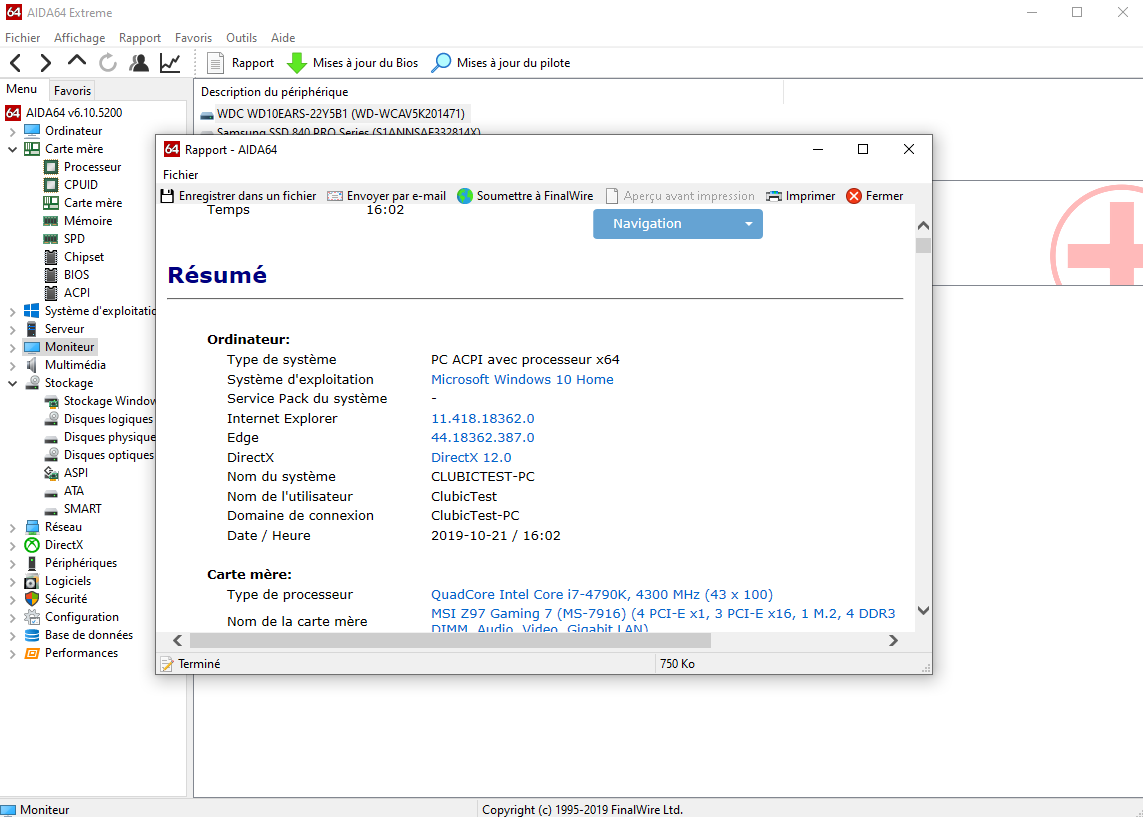
Task: Click Envoyer par e-mail
Action: pos(386,196)
